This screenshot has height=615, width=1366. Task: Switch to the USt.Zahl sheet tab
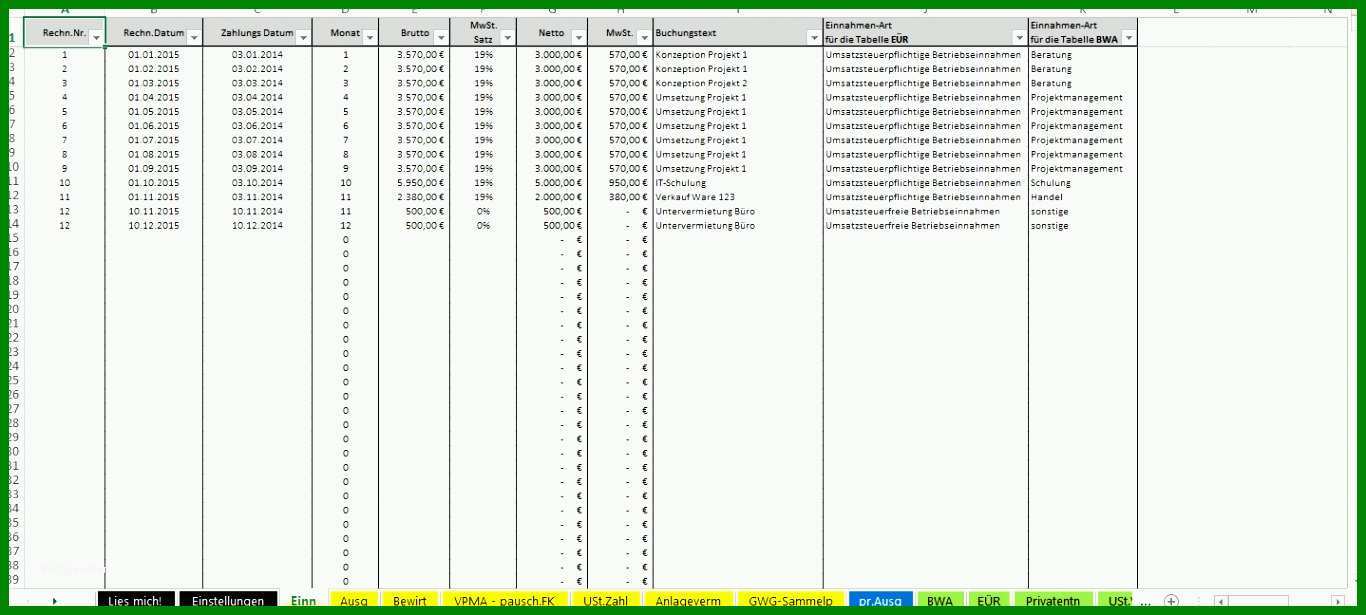606,601
